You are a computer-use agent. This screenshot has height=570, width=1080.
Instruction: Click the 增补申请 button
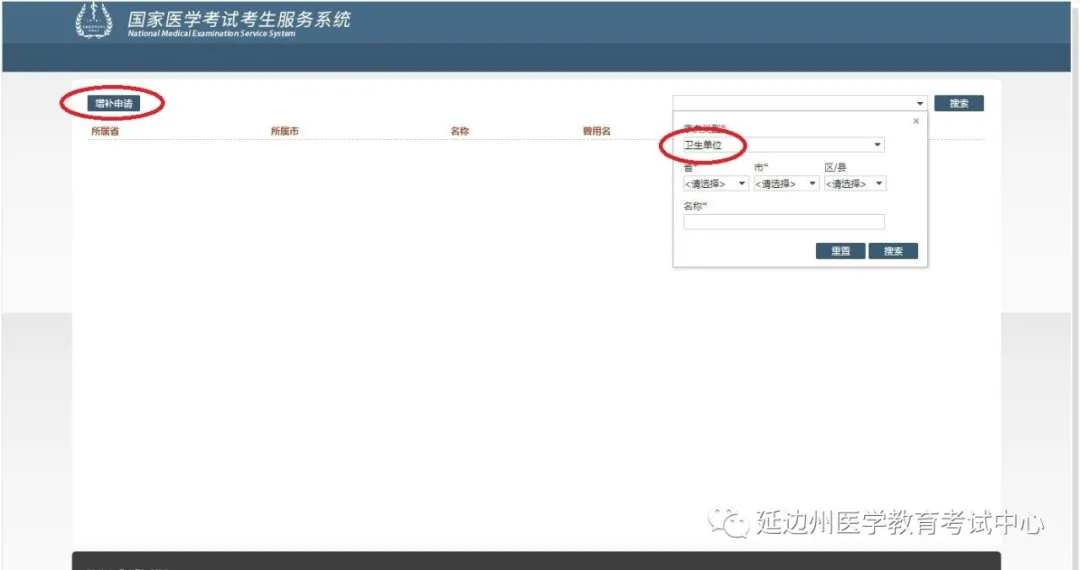click(112, 103)
